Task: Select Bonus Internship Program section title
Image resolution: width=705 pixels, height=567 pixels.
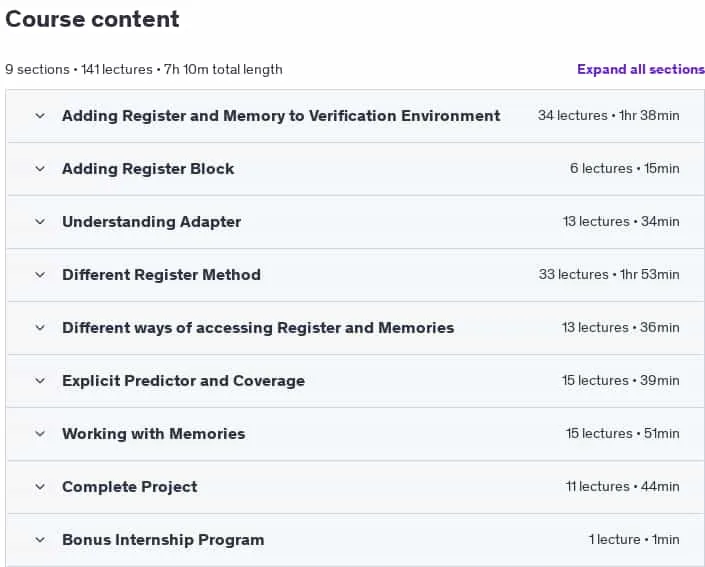Action: (x=163, y=540)
